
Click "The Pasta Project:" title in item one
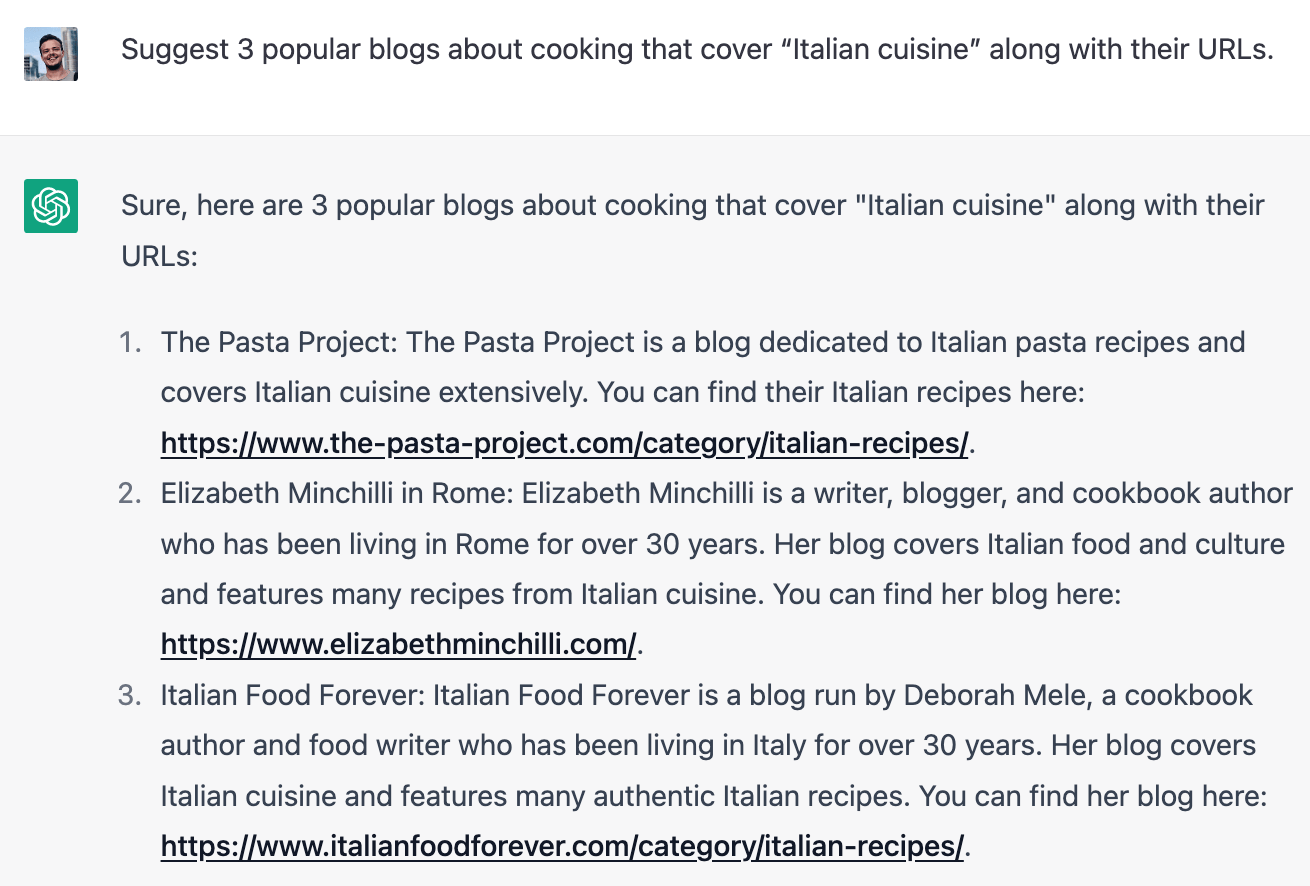tap(280, 342)
